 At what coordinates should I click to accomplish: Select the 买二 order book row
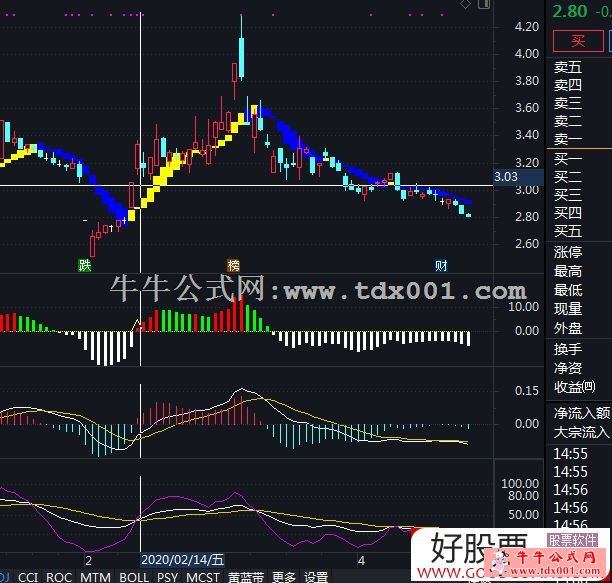pyautogui.click(x=568, y=177)
